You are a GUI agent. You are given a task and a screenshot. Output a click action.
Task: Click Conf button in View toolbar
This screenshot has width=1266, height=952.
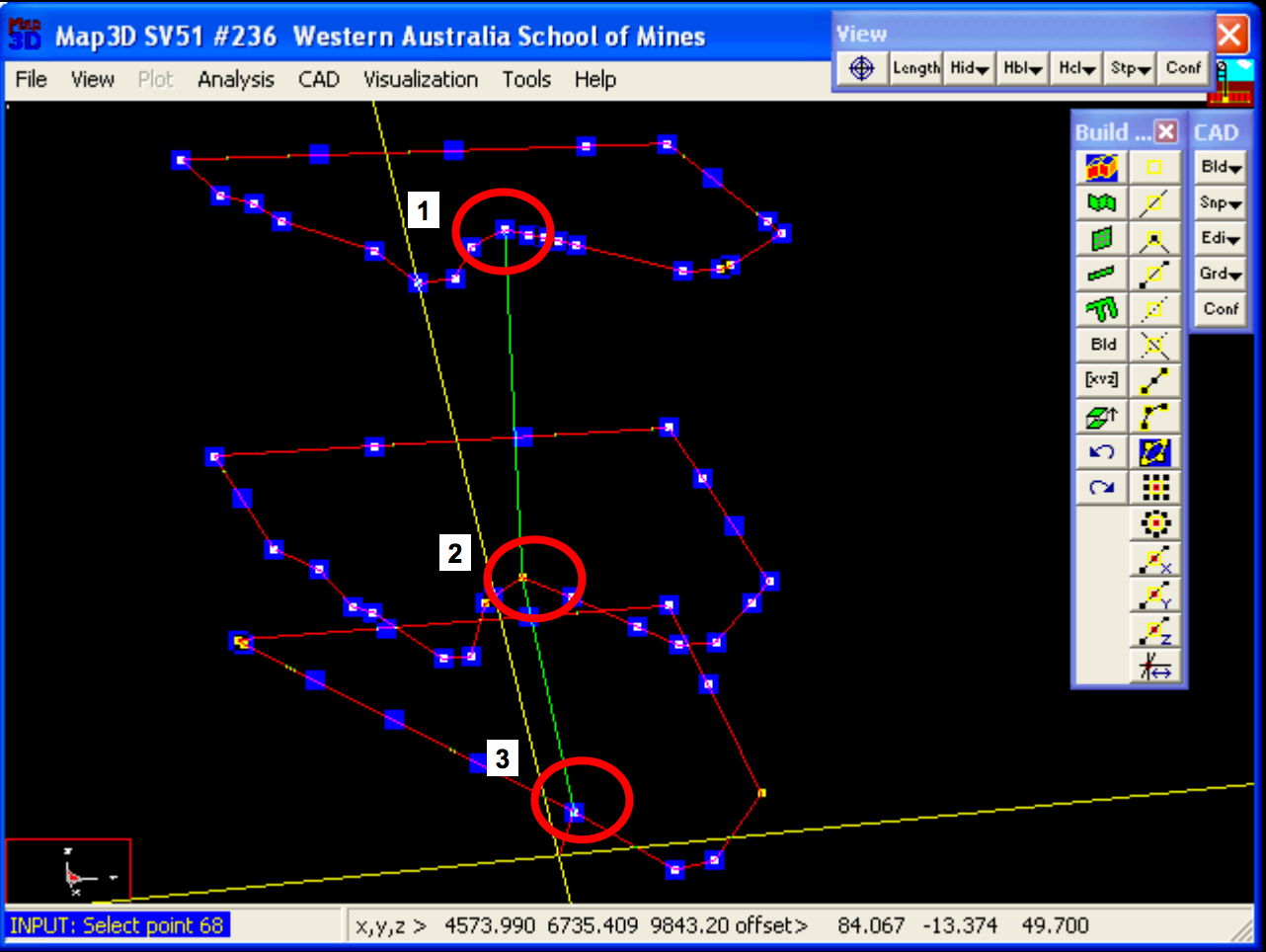tap(1183, 68)
